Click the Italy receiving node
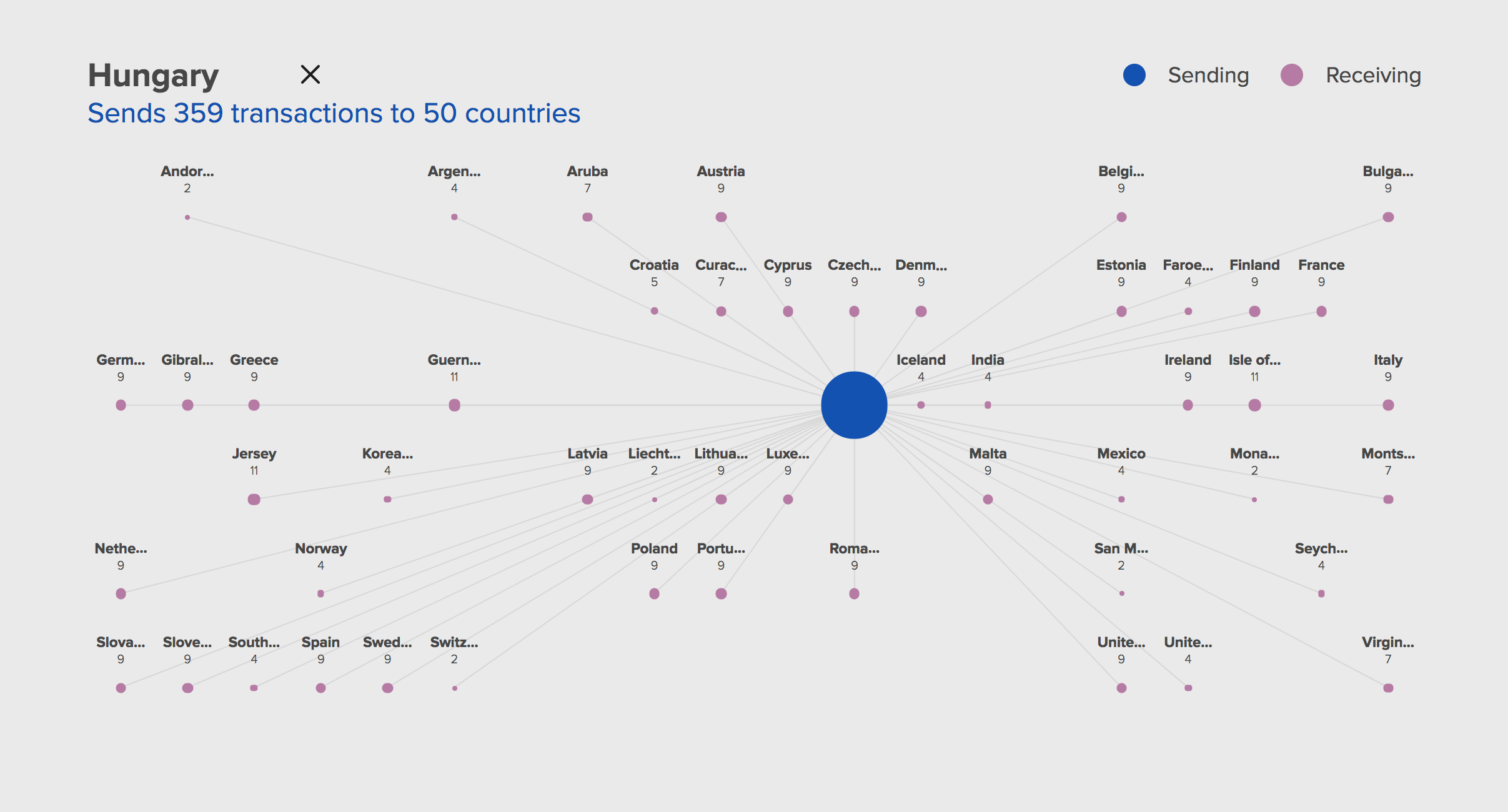Screen dimensions: 1508x812 (1388, 405)
